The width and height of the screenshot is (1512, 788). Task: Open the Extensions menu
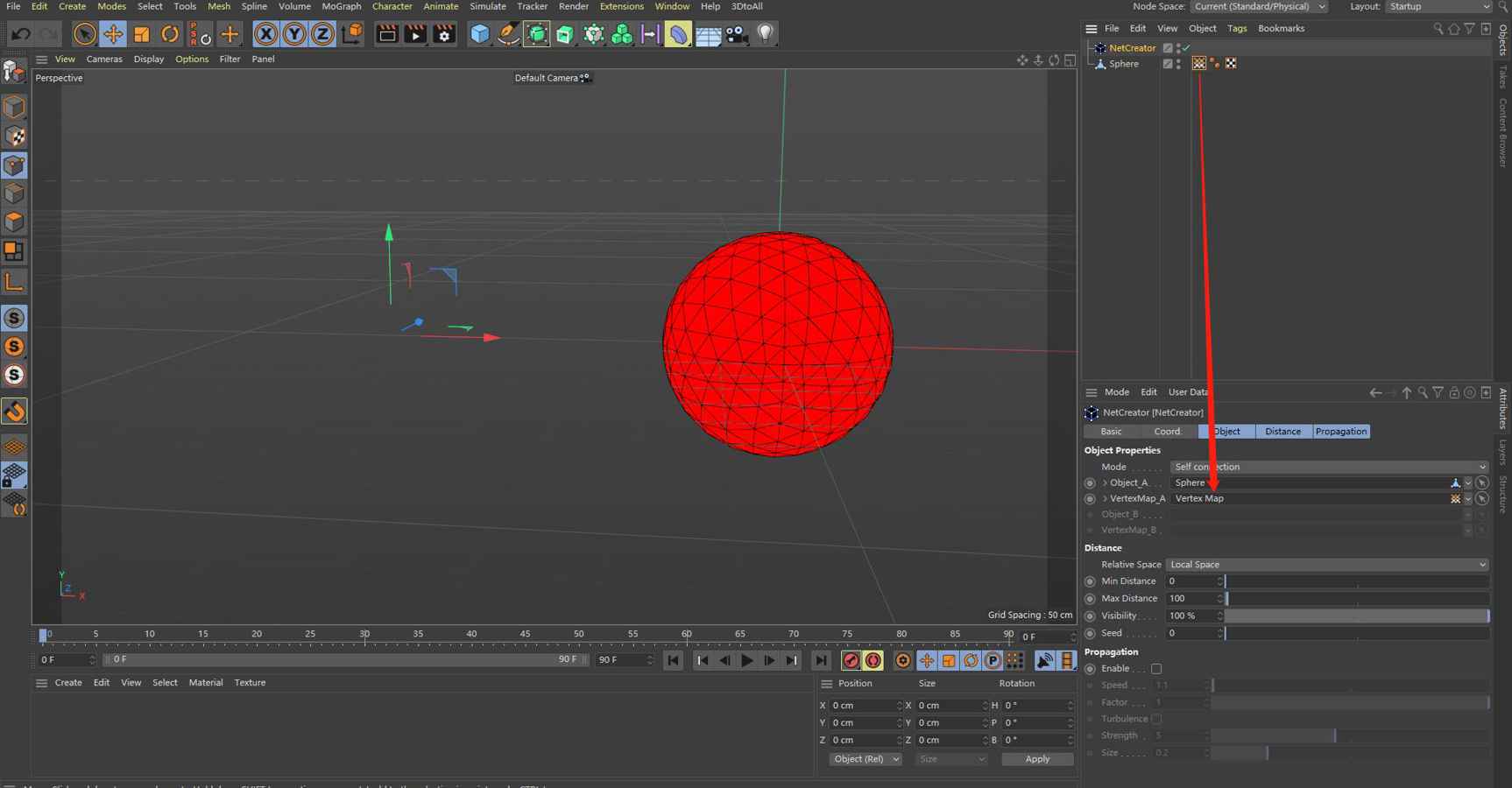coord(621,6)
